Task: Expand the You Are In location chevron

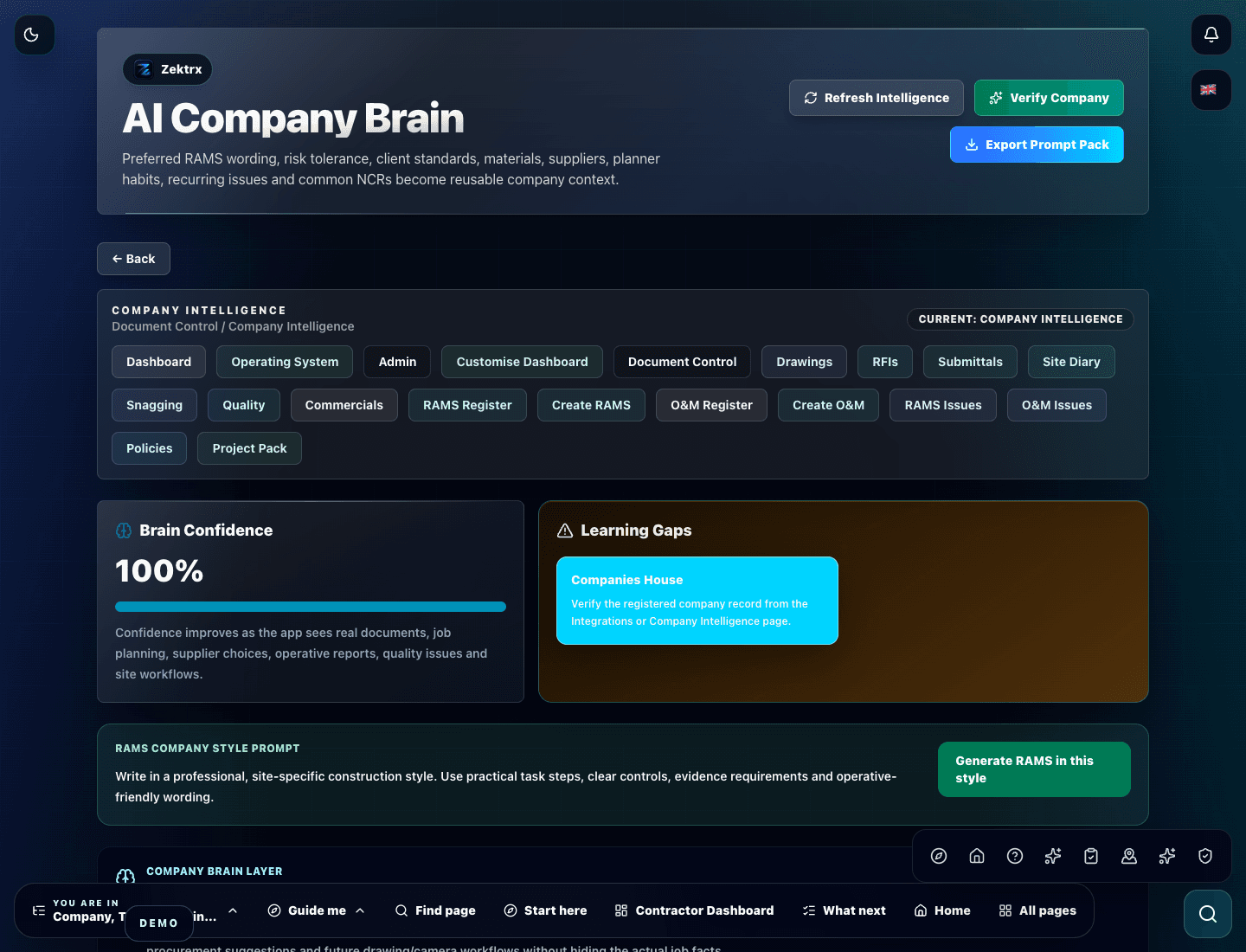Action: tap(233, 910)
